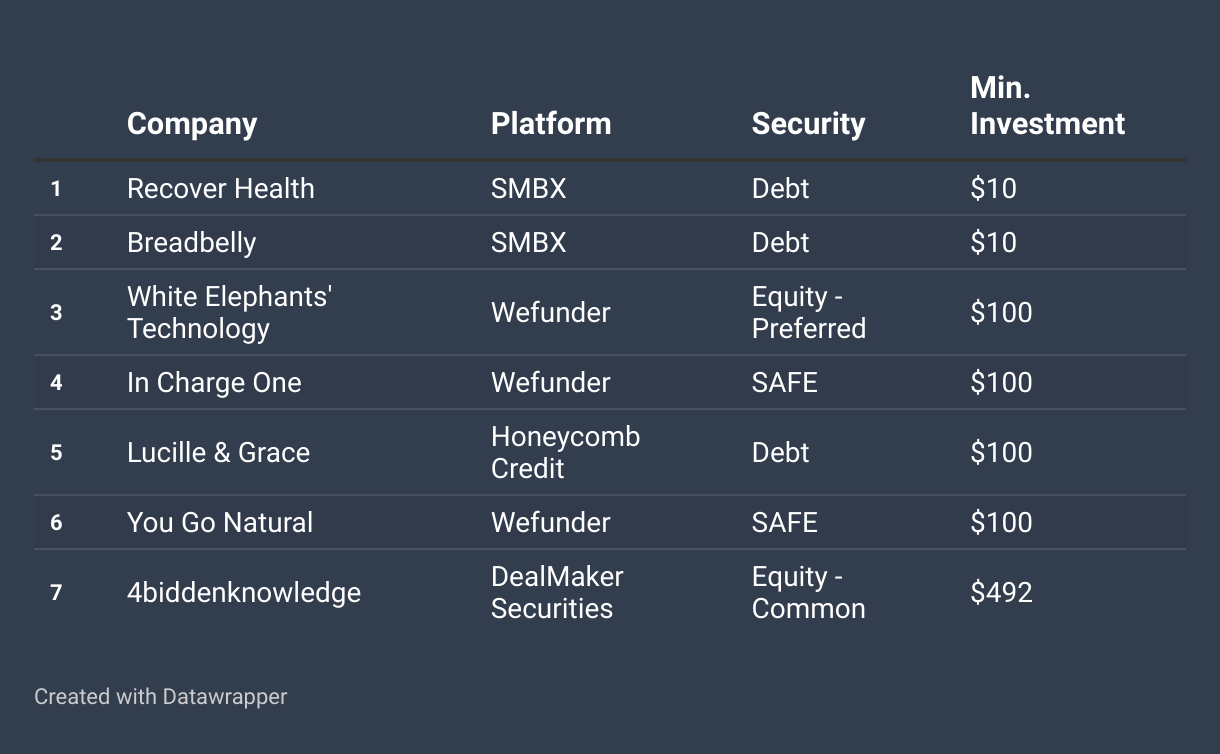Select the Equity - Common security cell
The image size is (1220, 754).
click(809, 592)
